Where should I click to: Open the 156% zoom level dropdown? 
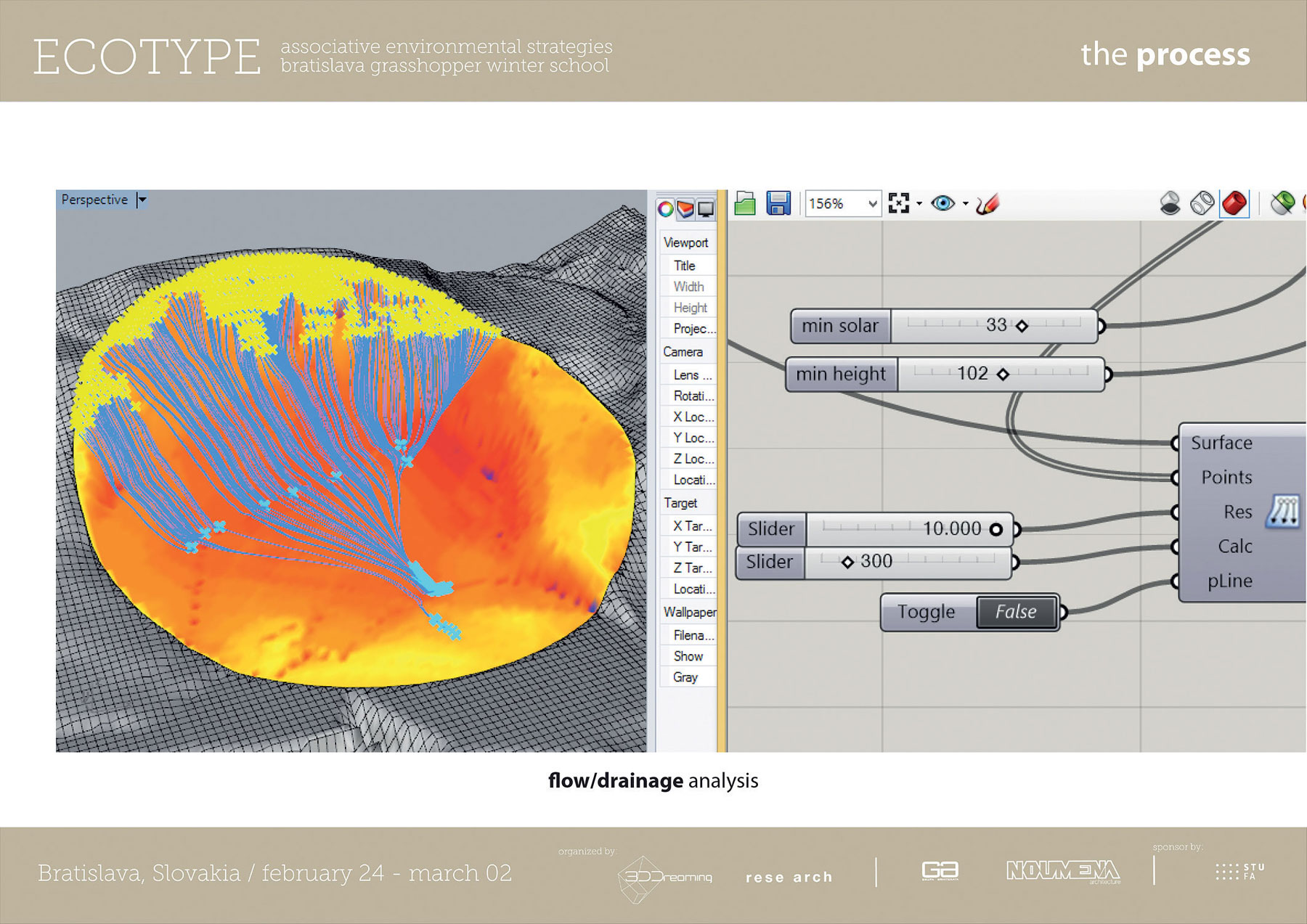pyautogui.click(x=872, y=204)
